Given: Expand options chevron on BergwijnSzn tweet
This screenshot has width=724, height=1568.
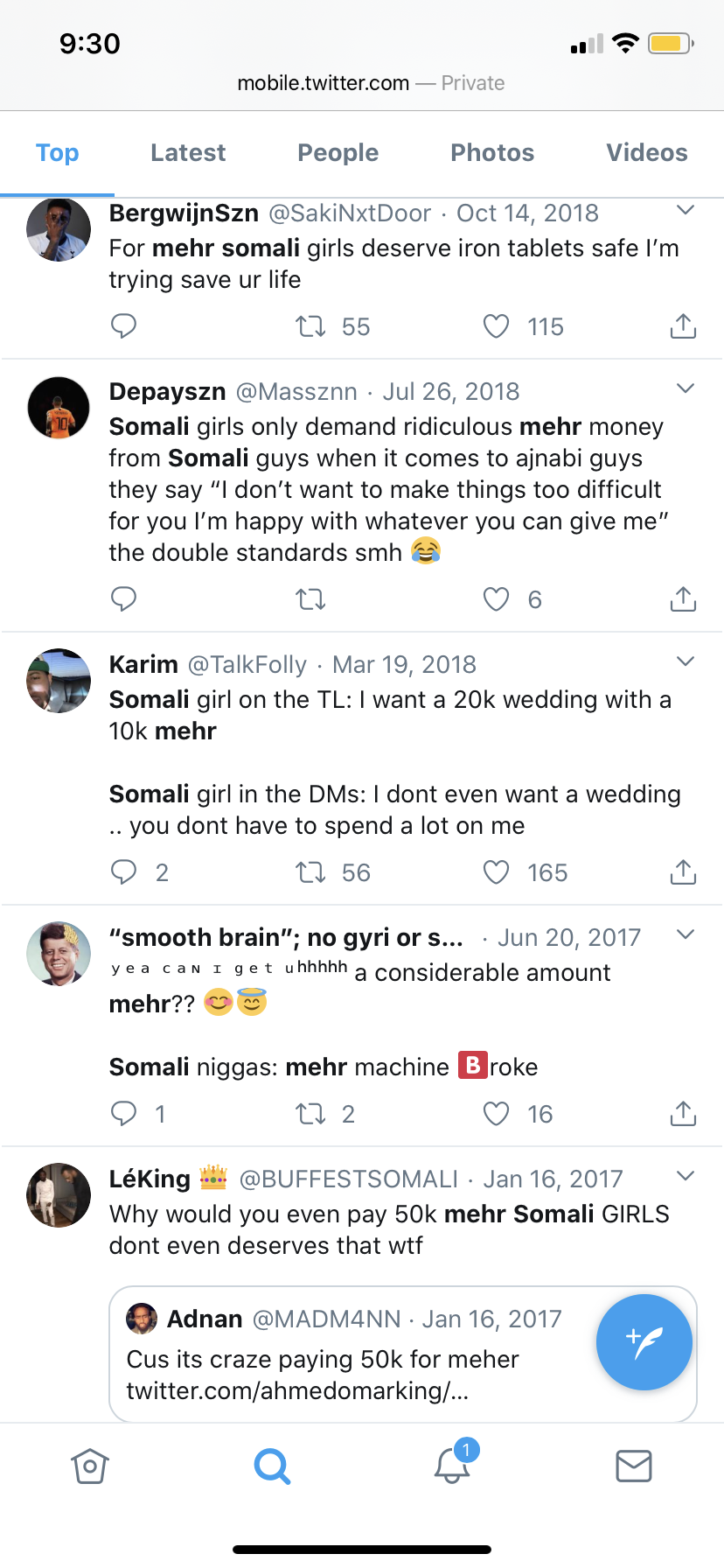Looking at the screenshot, I should click(686, 211).
